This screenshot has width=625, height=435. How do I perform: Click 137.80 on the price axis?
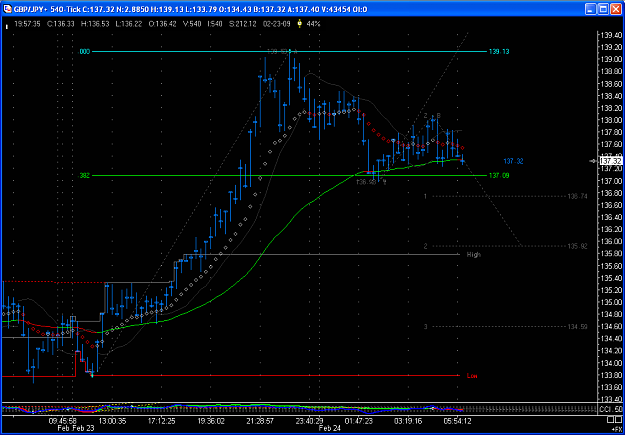[611, 132]
